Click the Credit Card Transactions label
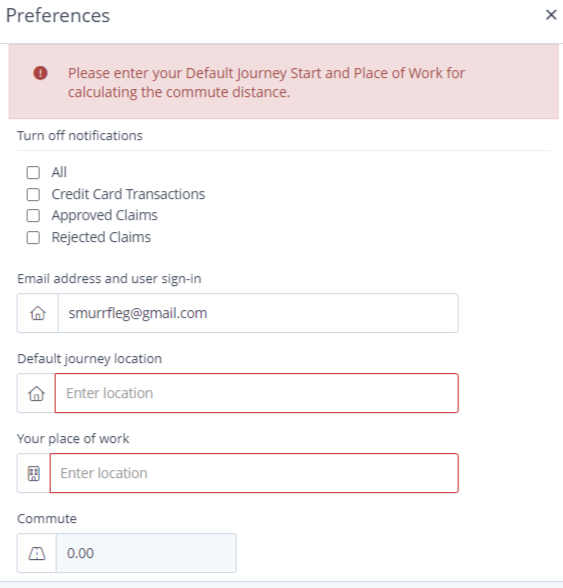This screenshot has width=563, height=588. click(128, 194)
